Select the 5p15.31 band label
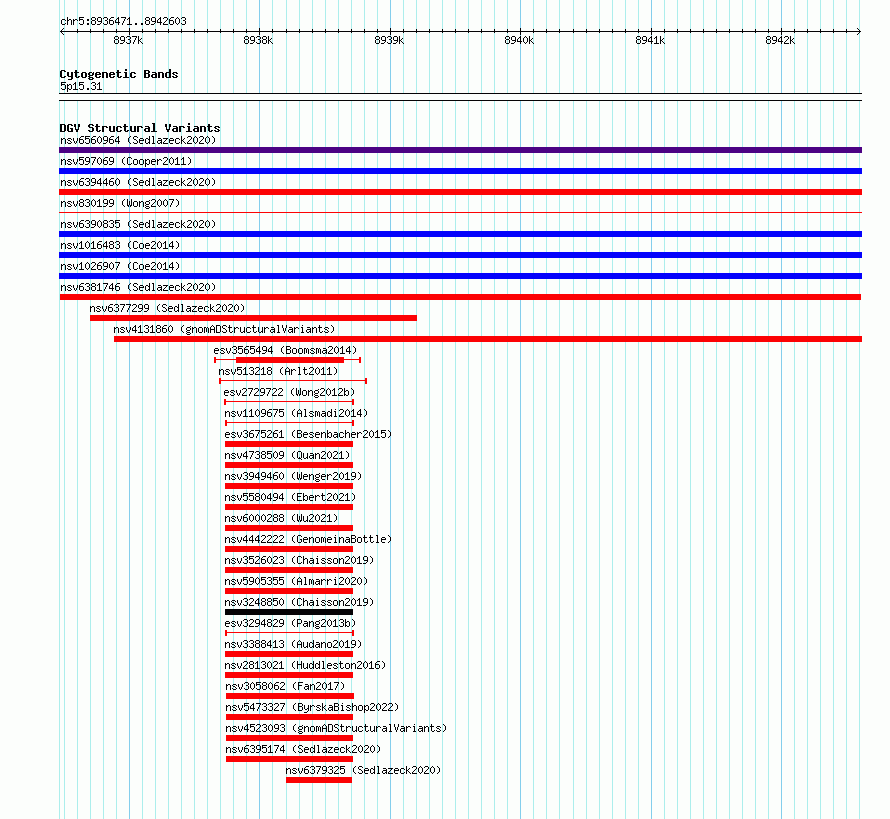The height and width of the screenshot is (819, 890). (x=81, y=86)
